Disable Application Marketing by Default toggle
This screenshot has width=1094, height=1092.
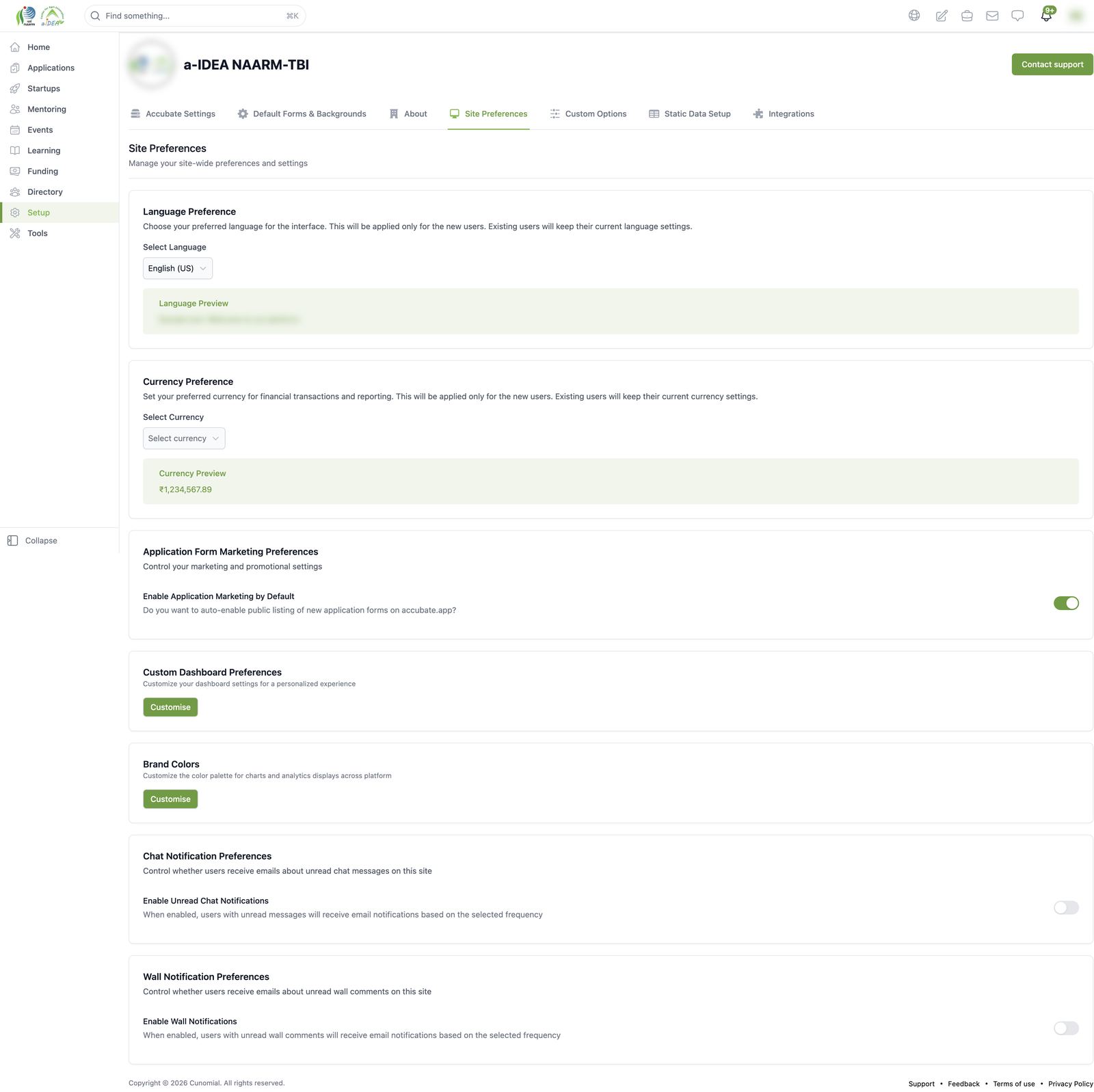coord(1066,603)
